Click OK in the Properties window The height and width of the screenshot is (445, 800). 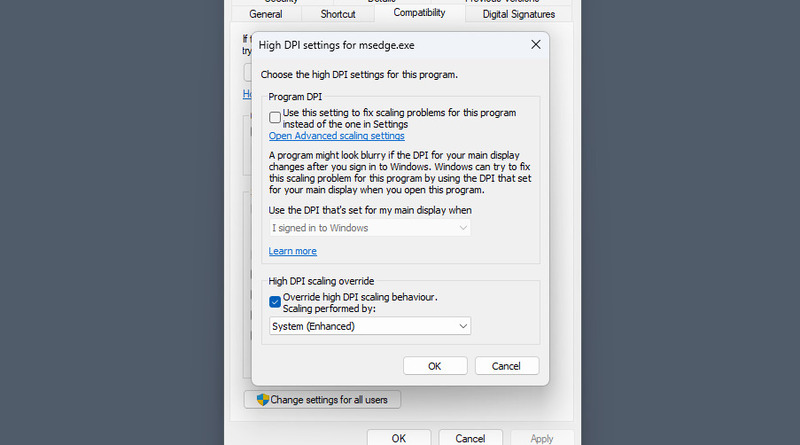click(x=399, y=438)
